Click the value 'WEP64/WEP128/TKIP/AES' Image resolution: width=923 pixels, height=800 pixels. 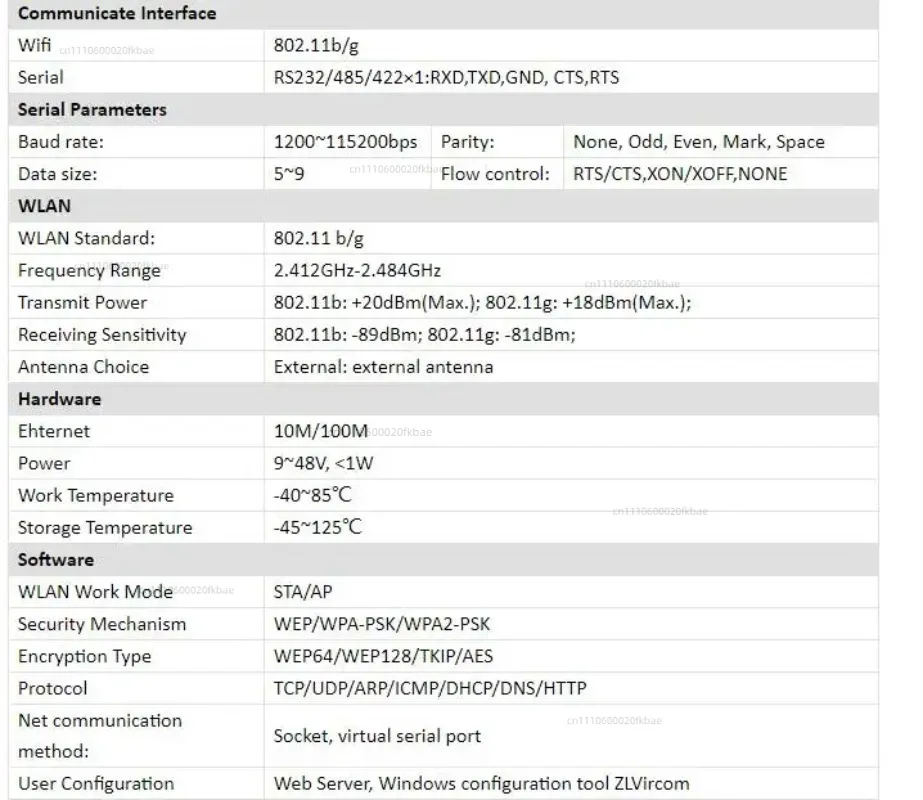(x=383, y=656)
